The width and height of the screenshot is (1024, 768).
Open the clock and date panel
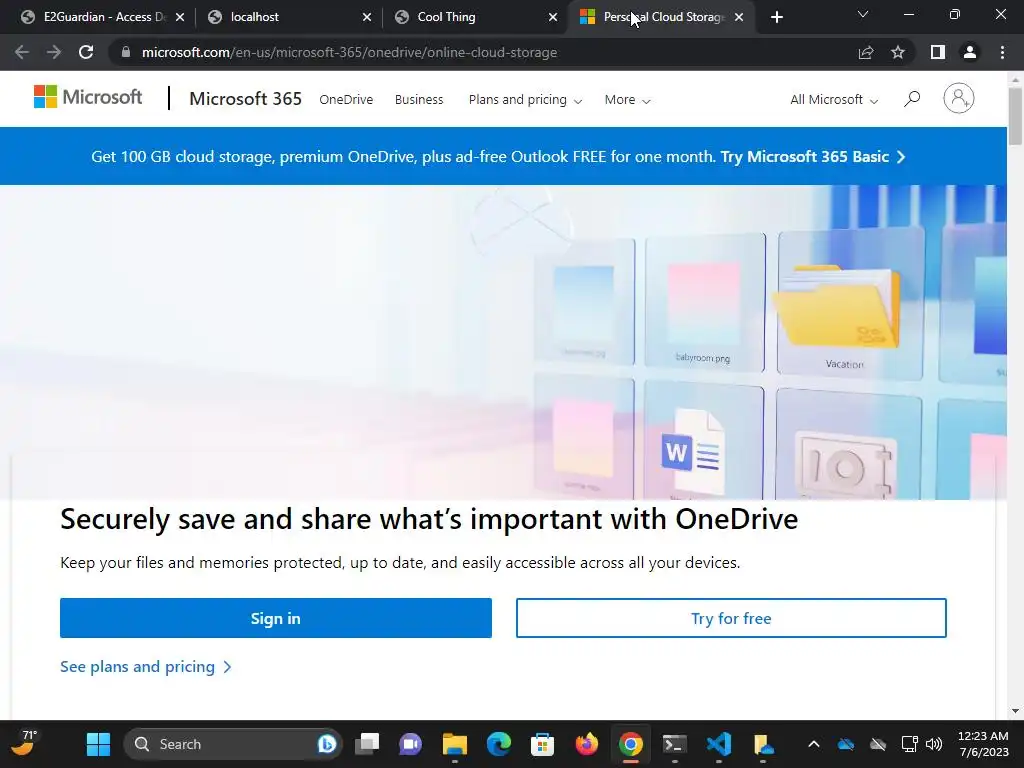[983, 744]
